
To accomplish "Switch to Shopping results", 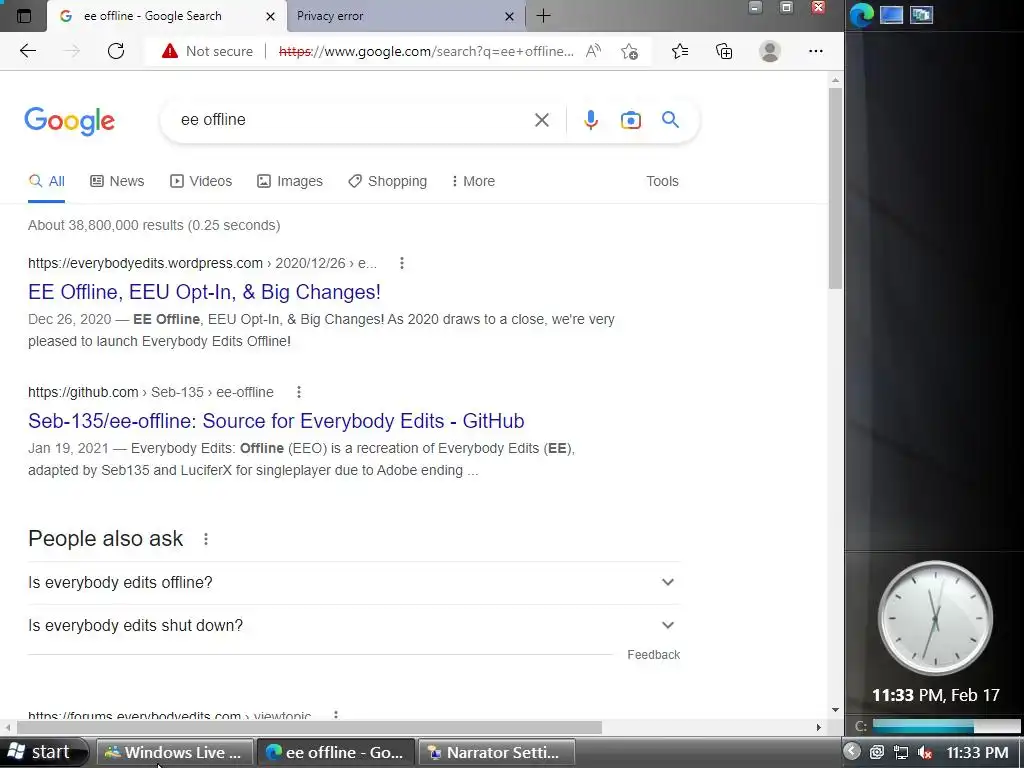I will pyautogui.click(x=387, y=182).
